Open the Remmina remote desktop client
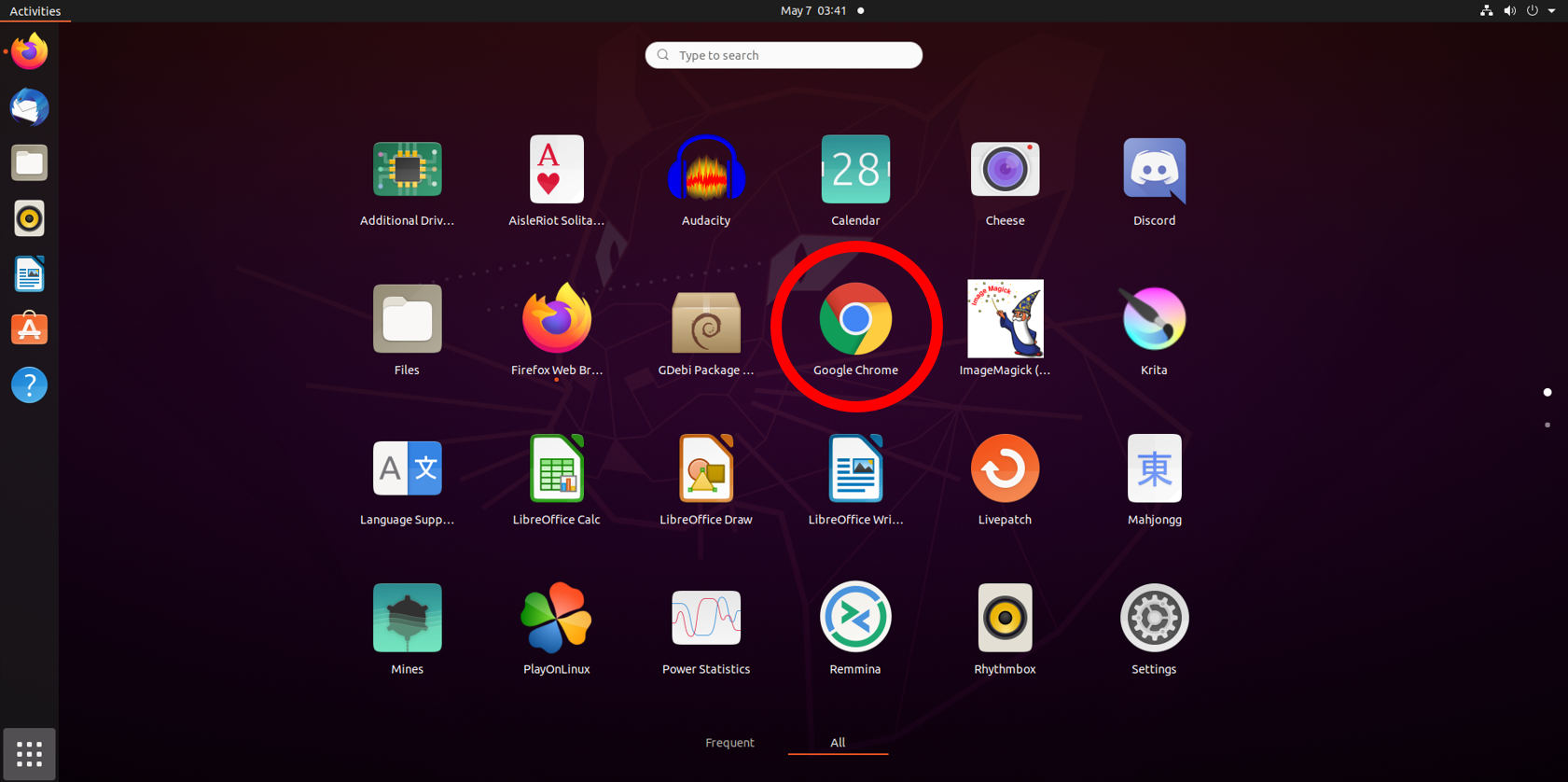 pyautogui.click(x=855, y=619)
